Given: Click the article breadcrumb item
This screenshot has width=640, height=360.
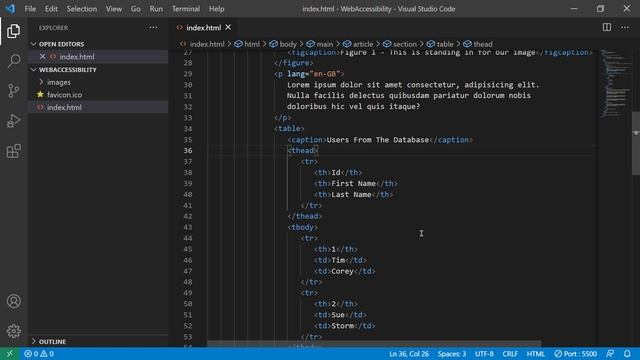Looking at the screenshot, I should [x=358, y=44].
